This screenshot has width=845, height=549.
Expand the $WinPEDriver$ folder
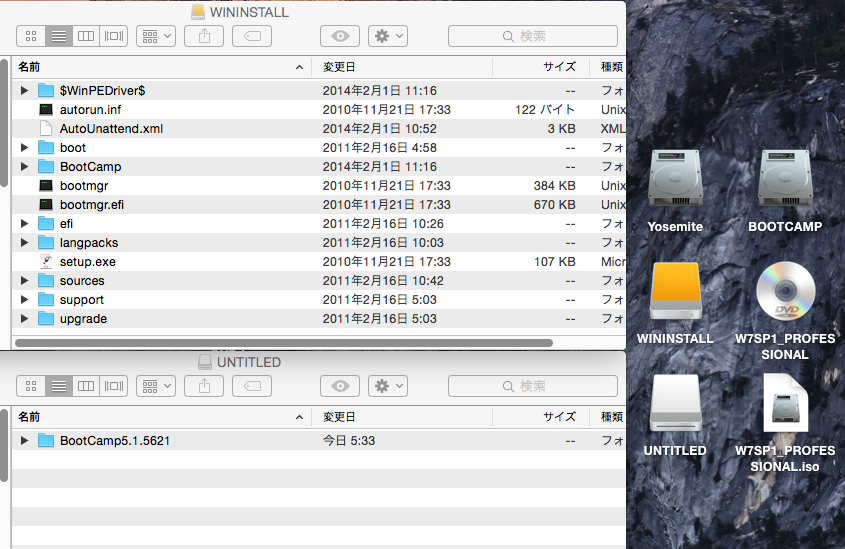click(24, 91)
